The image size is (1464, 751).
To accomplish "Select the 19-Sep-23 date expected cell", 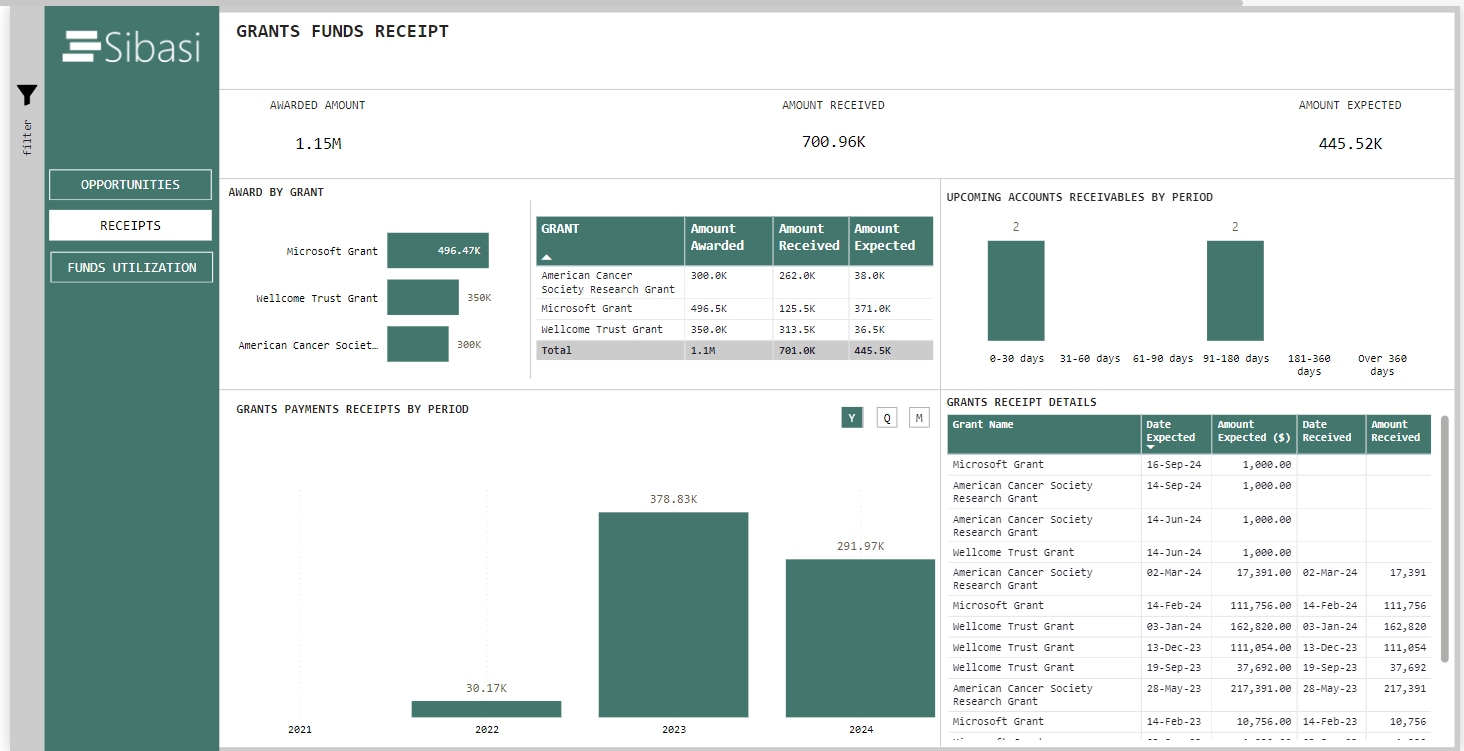I will point(1174,668).
